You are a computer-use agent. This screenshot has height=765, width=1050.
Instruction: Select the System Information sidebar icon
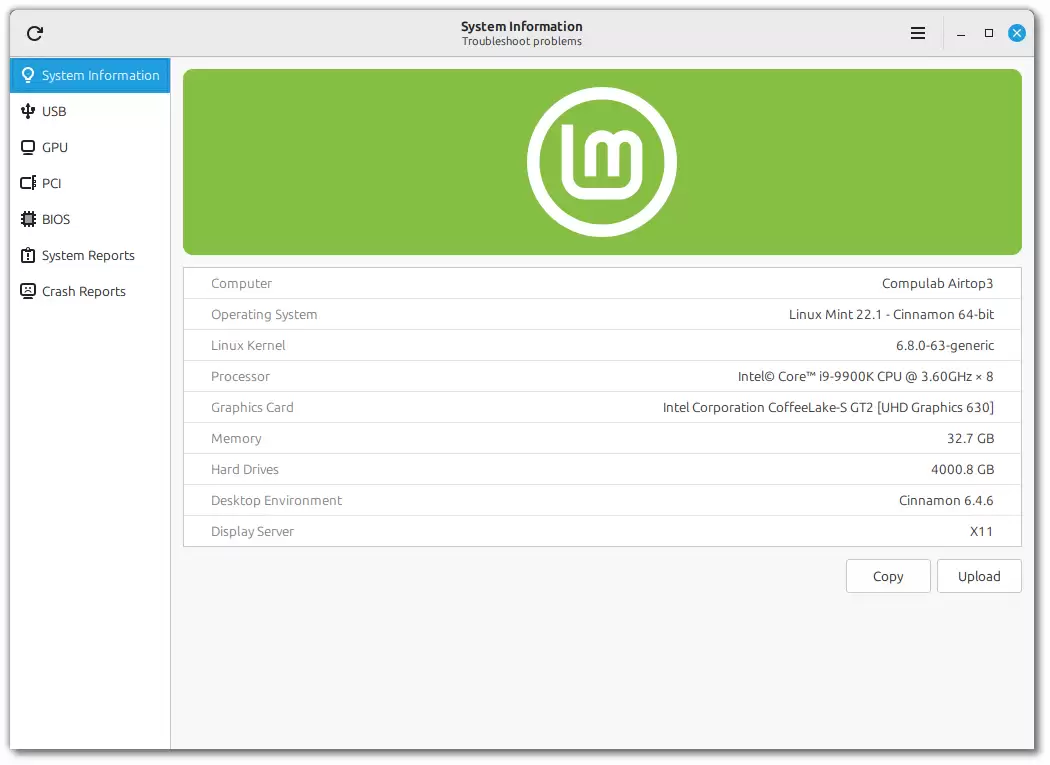pyautogui.click(x=28, y=75)
